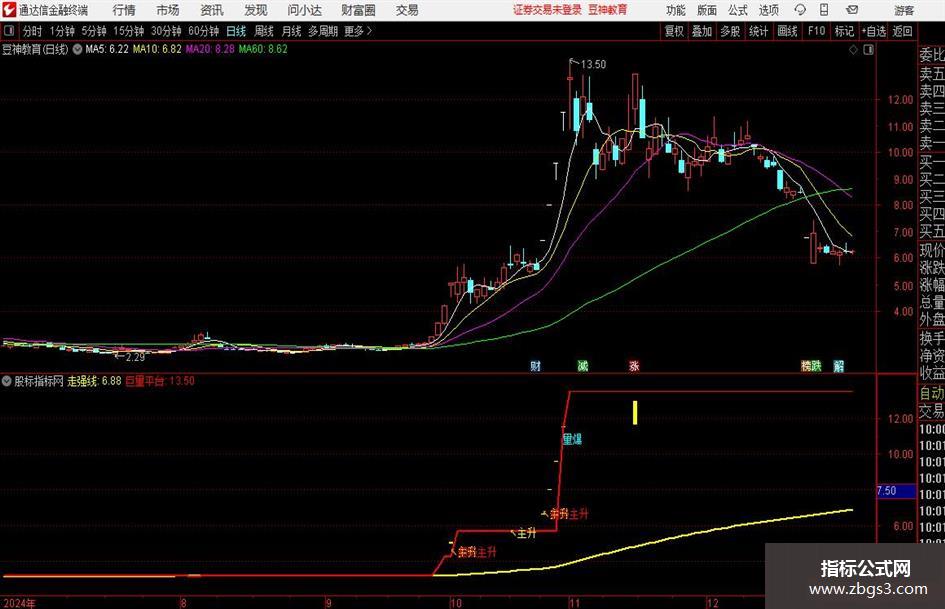The width and height of the screenshot is (945, 609).
Task: Switch to 周线 weekly period
Action: pos(264,31)
